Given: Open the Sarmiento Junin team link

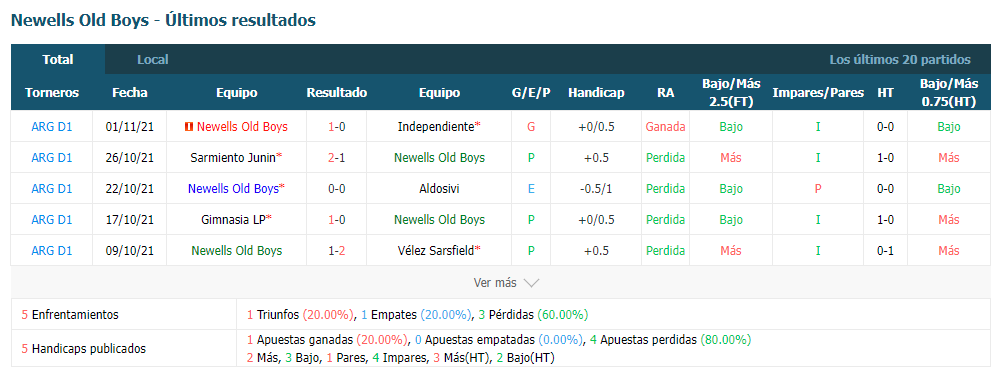Looking at the screenshot, I should tap(236, 157).
